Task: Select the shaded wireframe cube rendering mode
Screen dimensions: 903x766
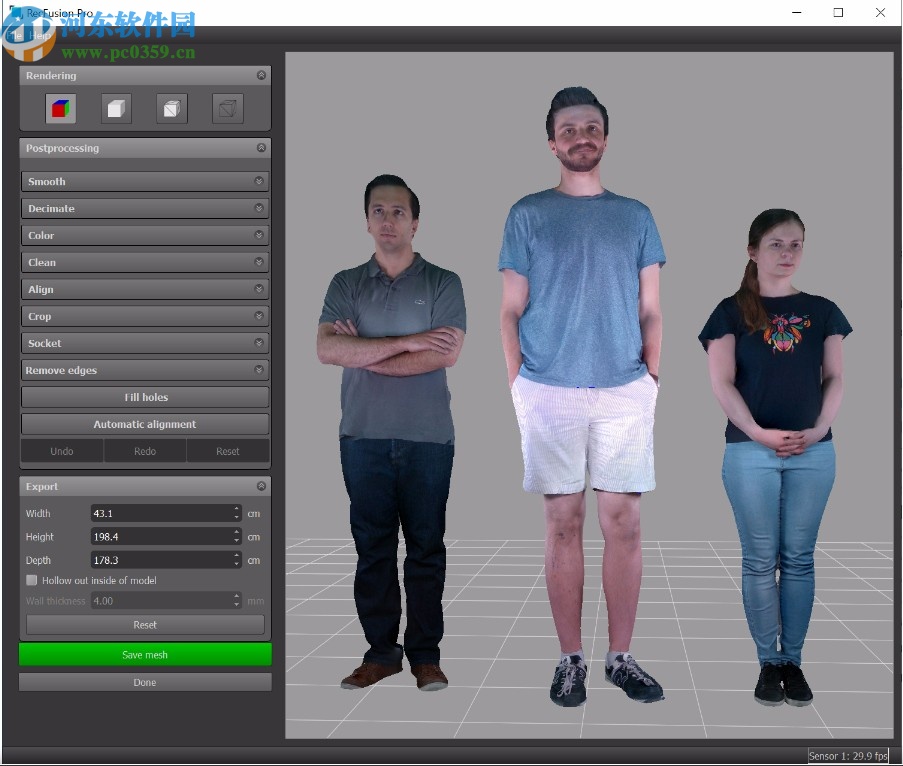Action: tap(172, 109)
